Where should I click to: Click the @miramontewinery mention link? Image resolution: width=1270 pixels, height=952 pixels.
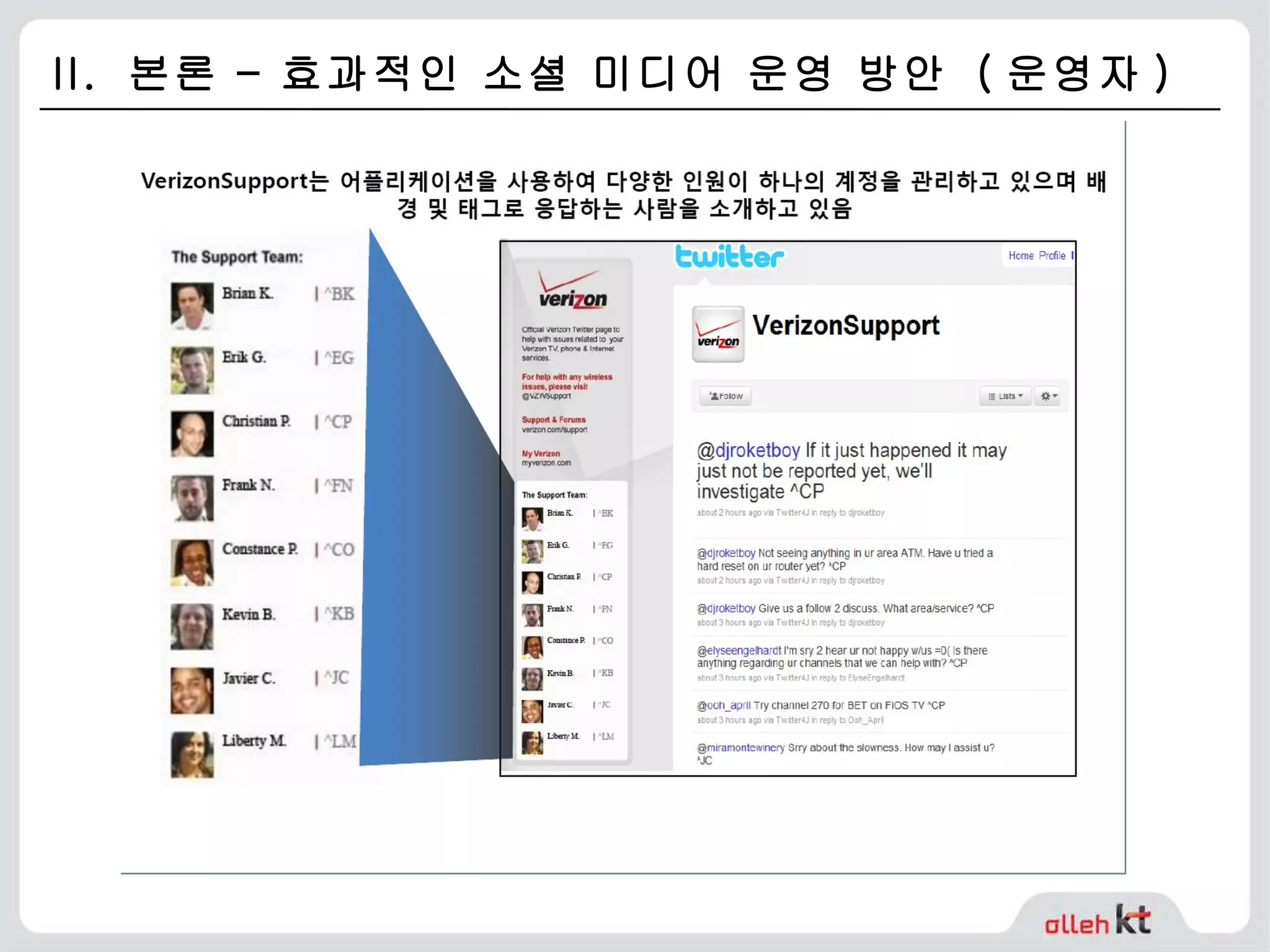click(x=740, y=747)
